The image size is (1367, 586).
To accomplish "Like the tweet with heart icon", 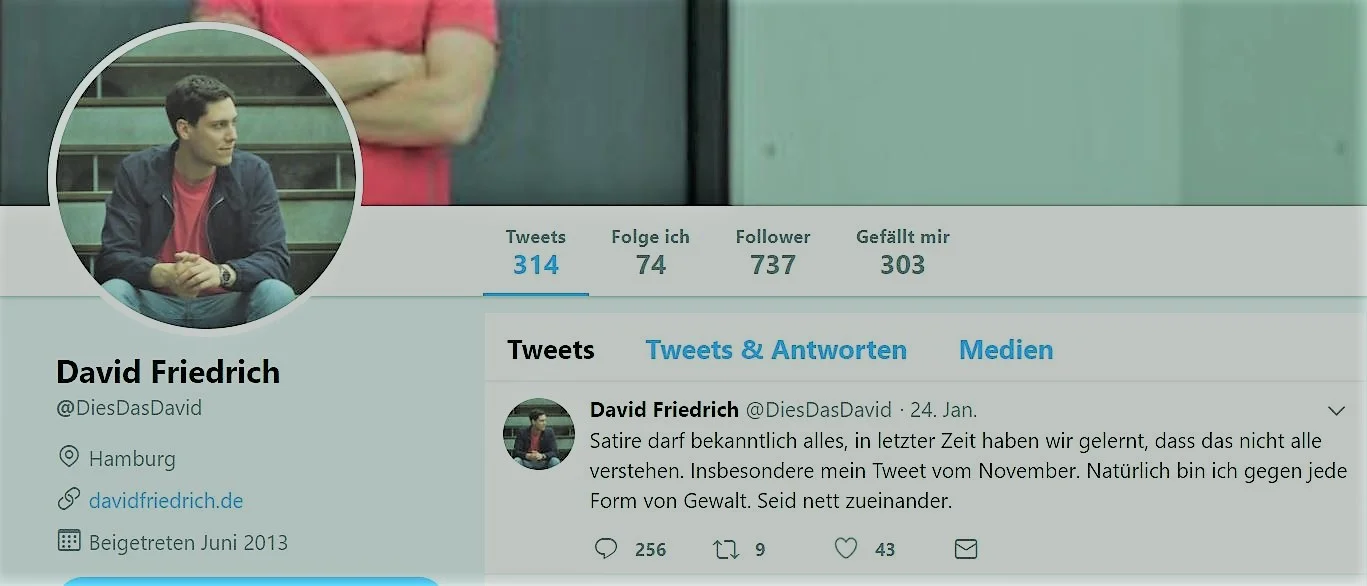I will [x=846, y=549].
